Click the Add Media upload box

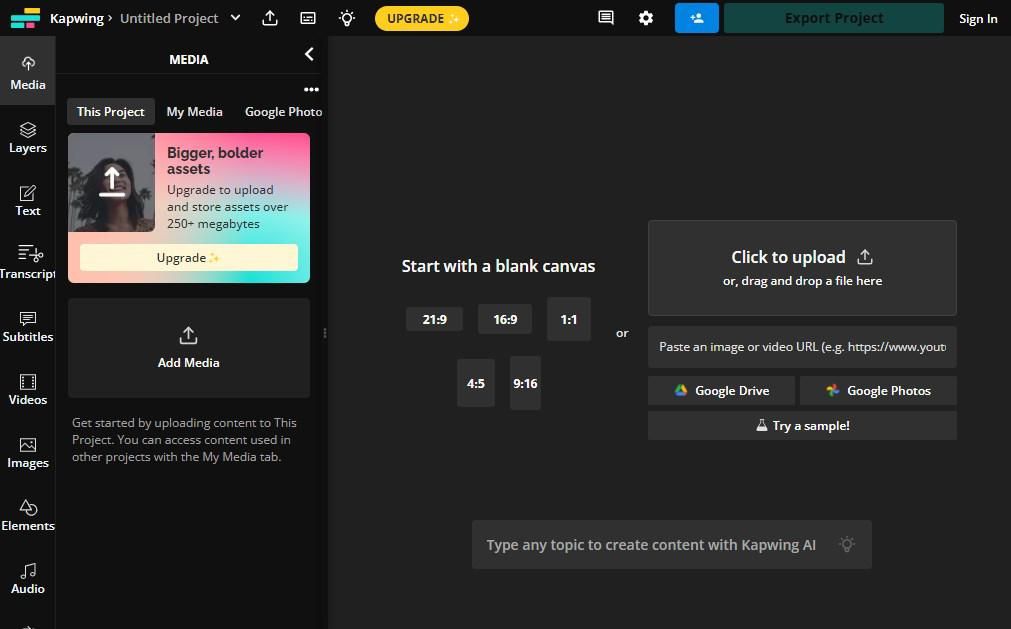point(188,348)
